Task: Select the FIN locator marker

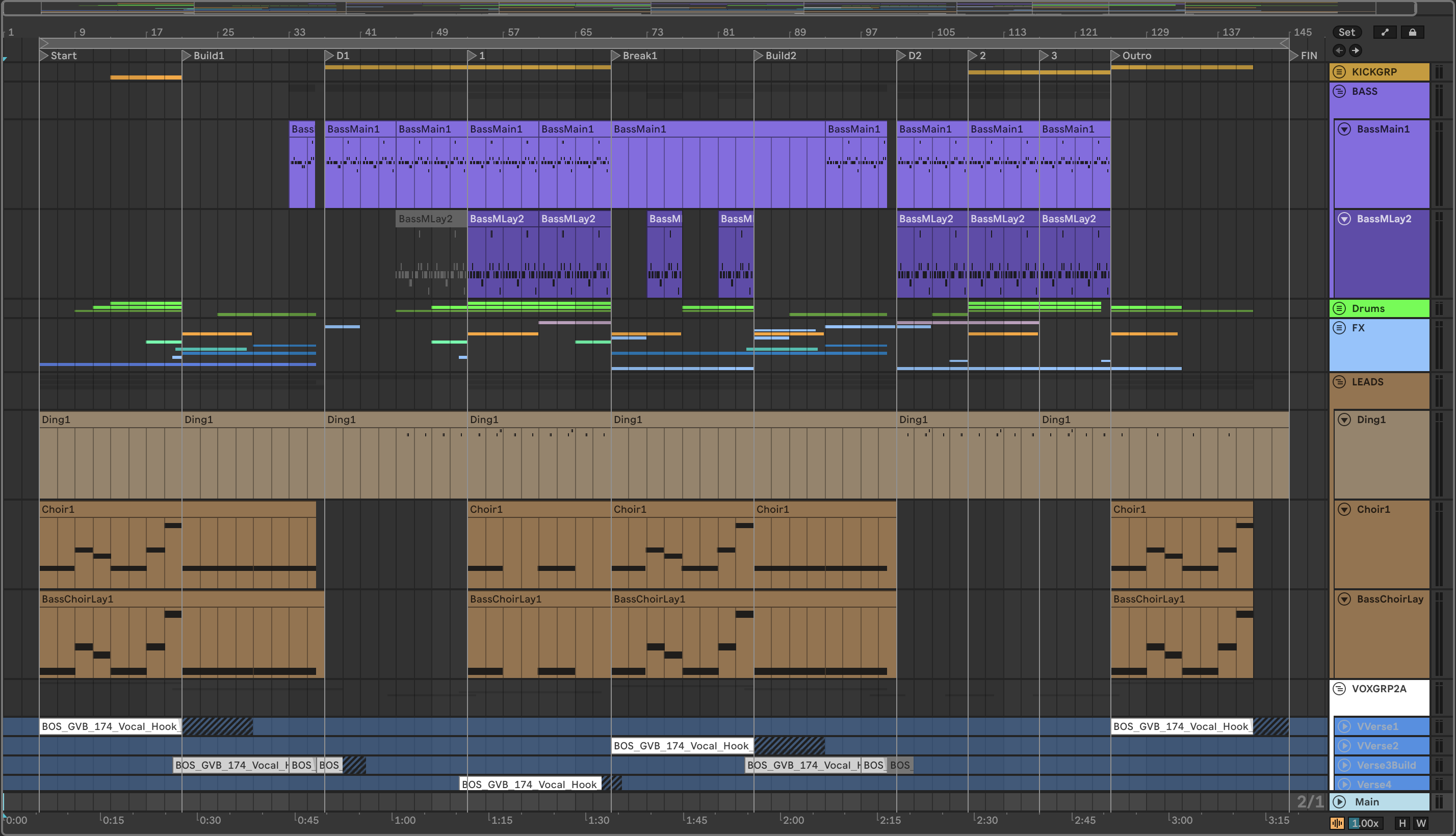Action: pyautogui.click(x=1304, y=56)
